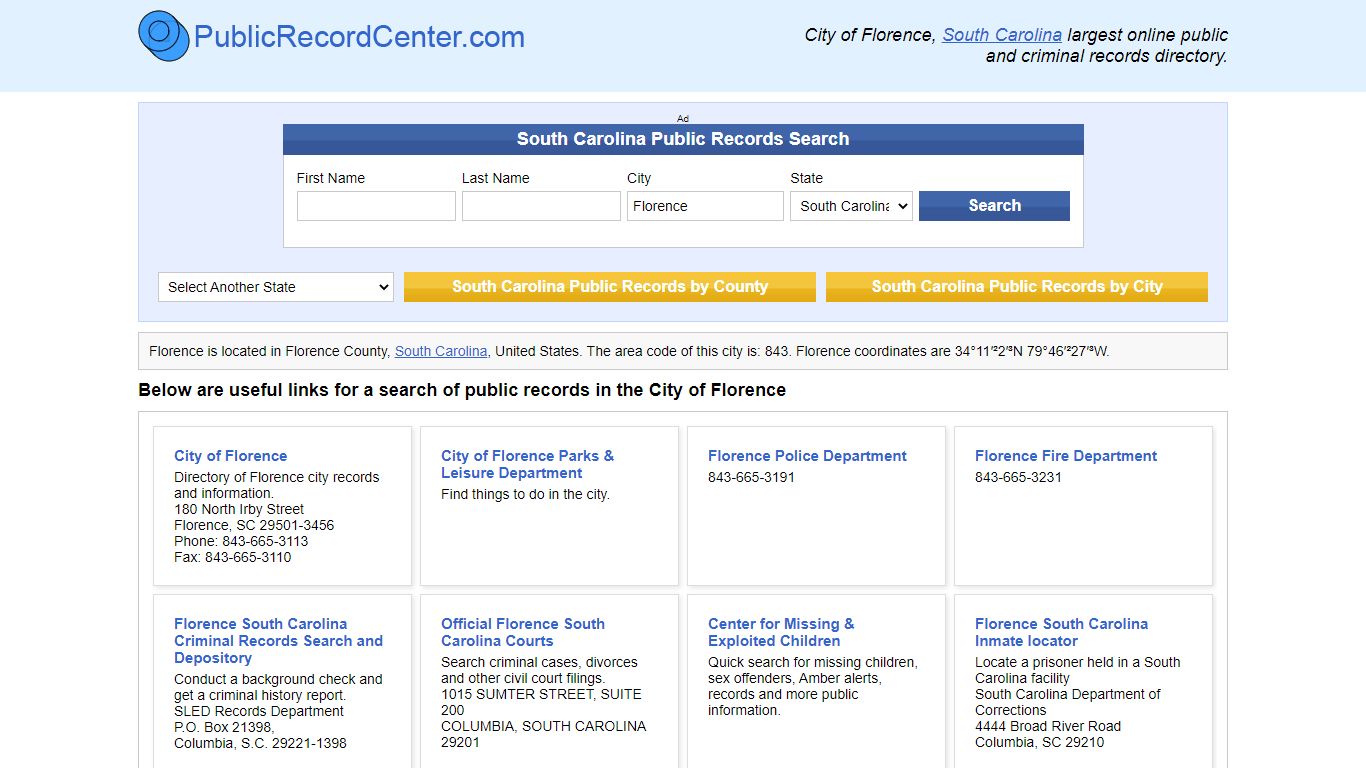The height and width of the screenshot is (768, 1366).
Task: Click the text Florence, SC 29501-3456
Action: click(254, 525)
